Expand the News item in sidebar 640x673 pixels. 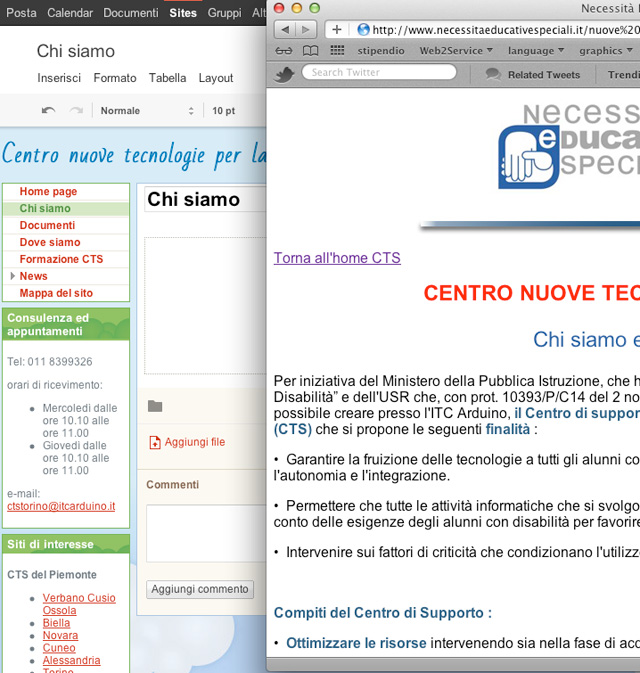12,276
